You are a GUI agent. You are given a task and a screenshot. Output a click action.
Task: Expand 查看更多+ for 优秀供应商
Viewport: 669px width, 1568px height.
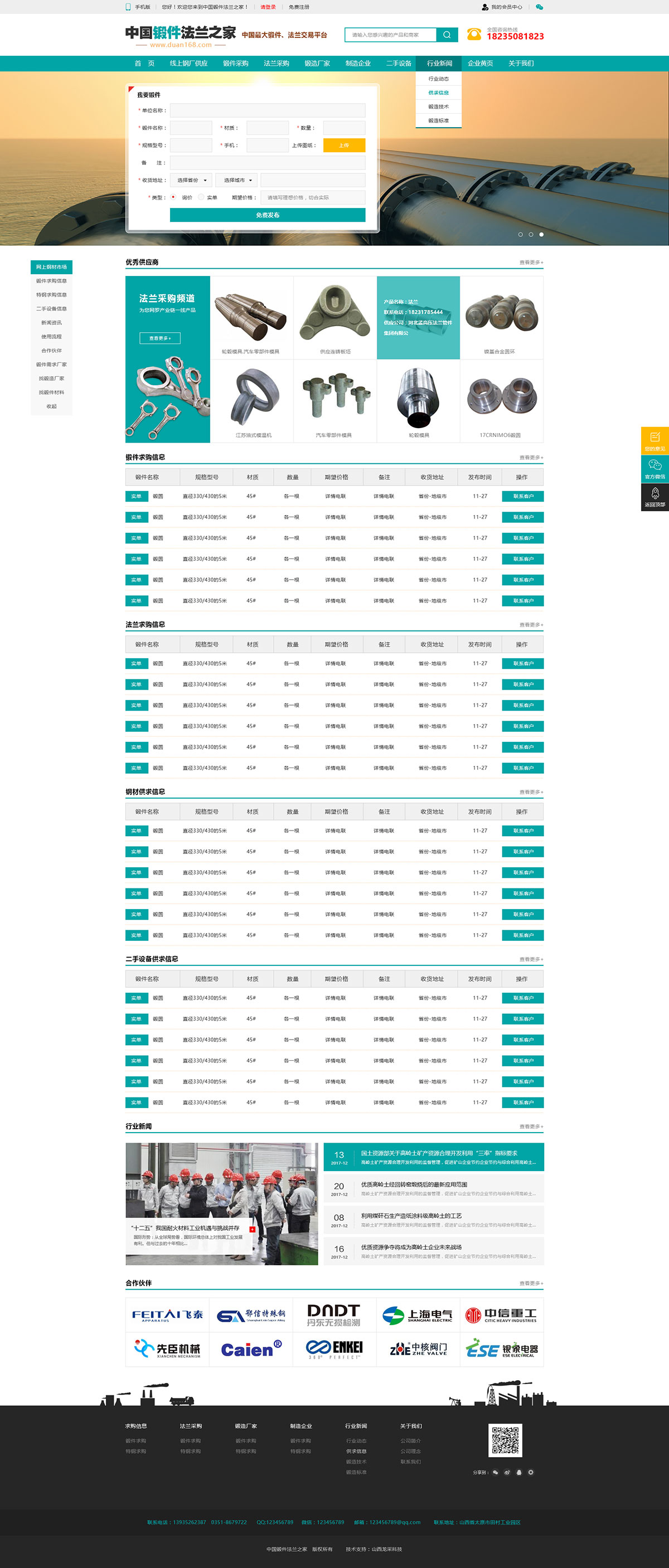click(531, 263)
